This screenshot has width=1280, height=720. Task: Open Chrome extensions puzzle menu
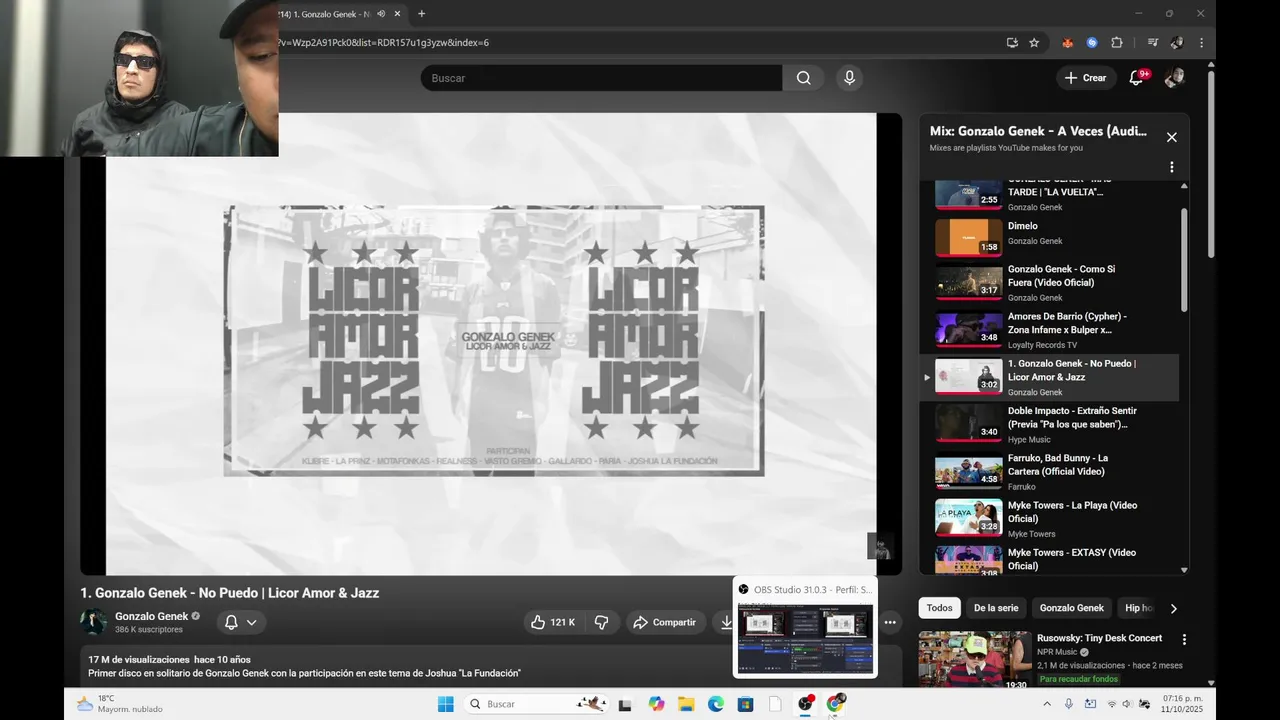[x=1117, y=43]
